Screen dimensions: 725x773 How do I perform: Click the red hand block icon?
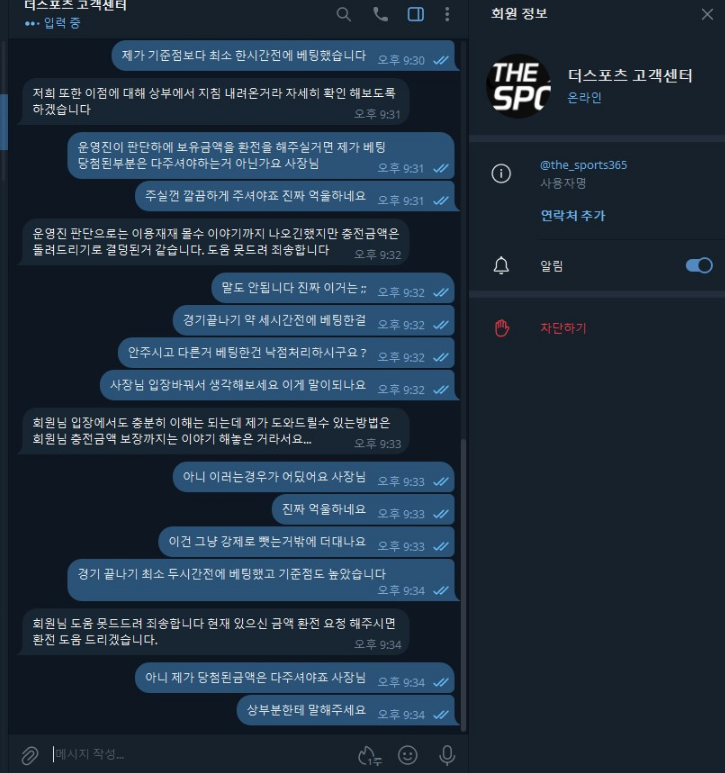tap(502, 328)
